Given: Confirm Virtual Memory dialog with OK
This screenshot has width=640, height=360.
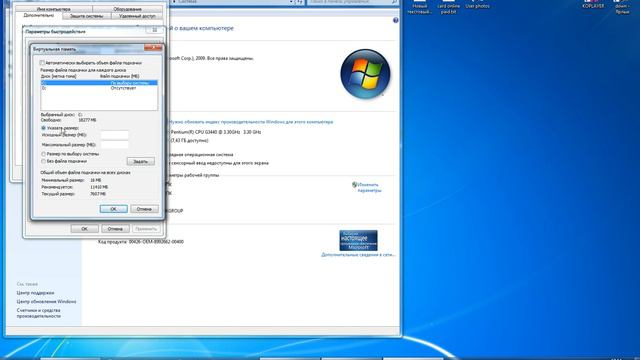Looking at the screenshot, I should 113,209.
